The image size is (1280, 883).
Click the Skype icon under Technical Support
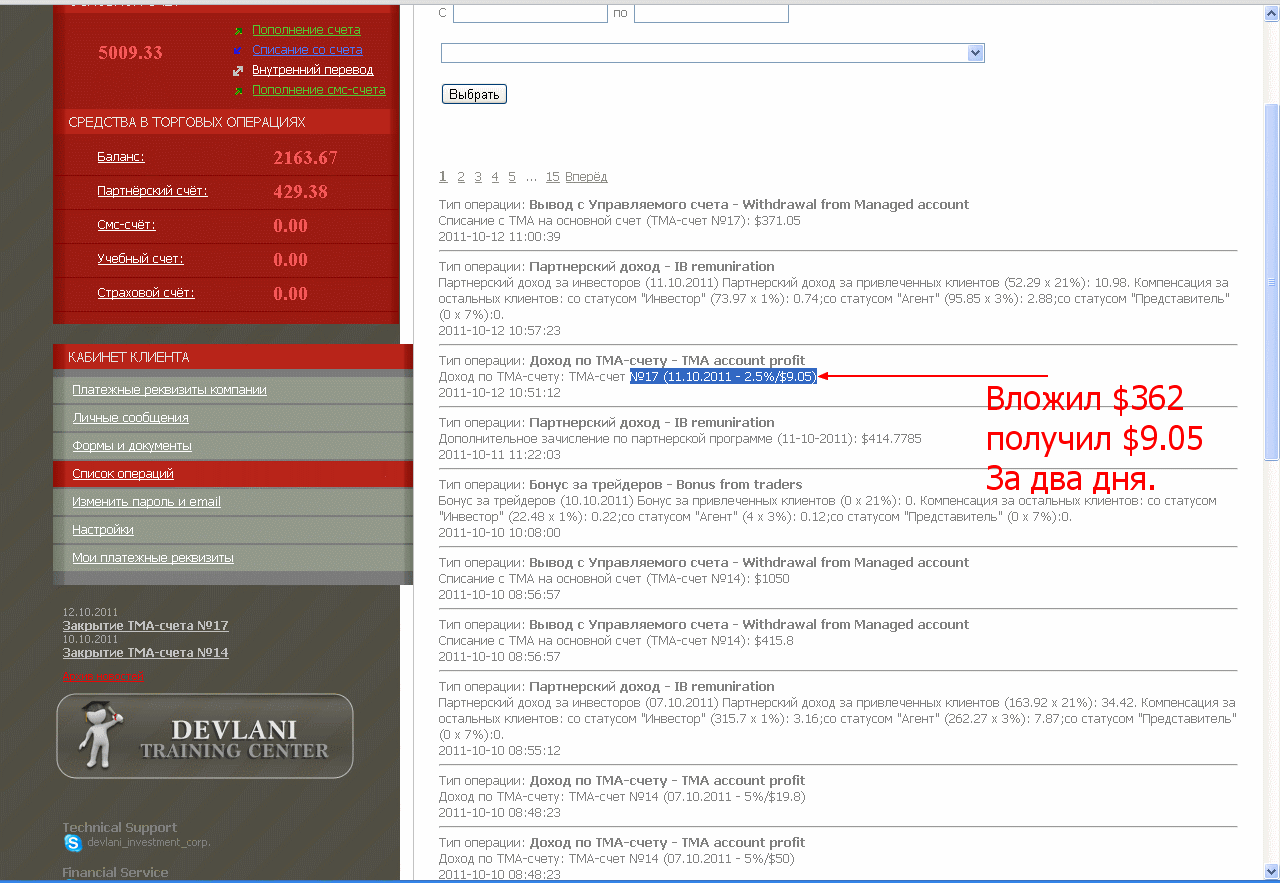(x=73, y=843)
